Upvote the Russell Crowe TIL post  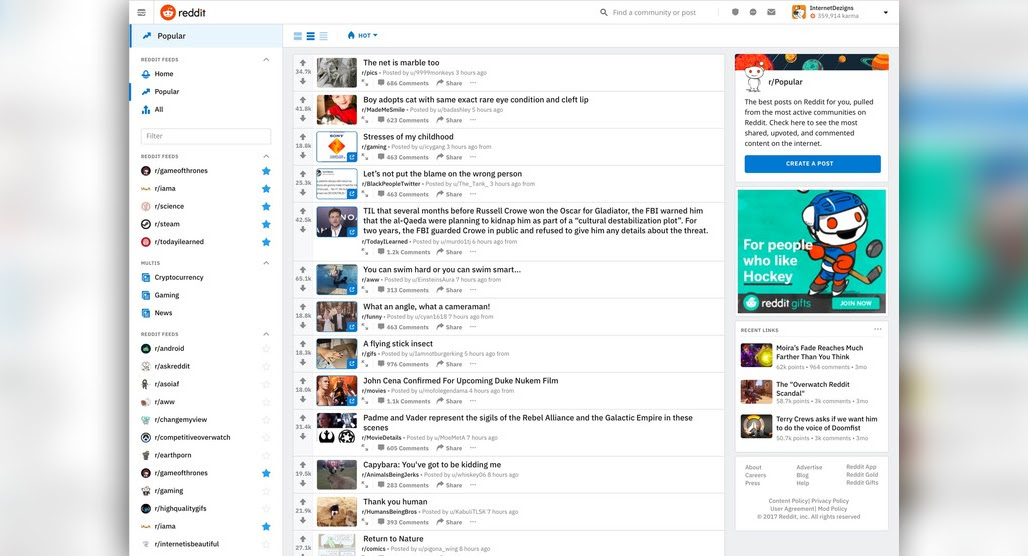tap(303, 211)
